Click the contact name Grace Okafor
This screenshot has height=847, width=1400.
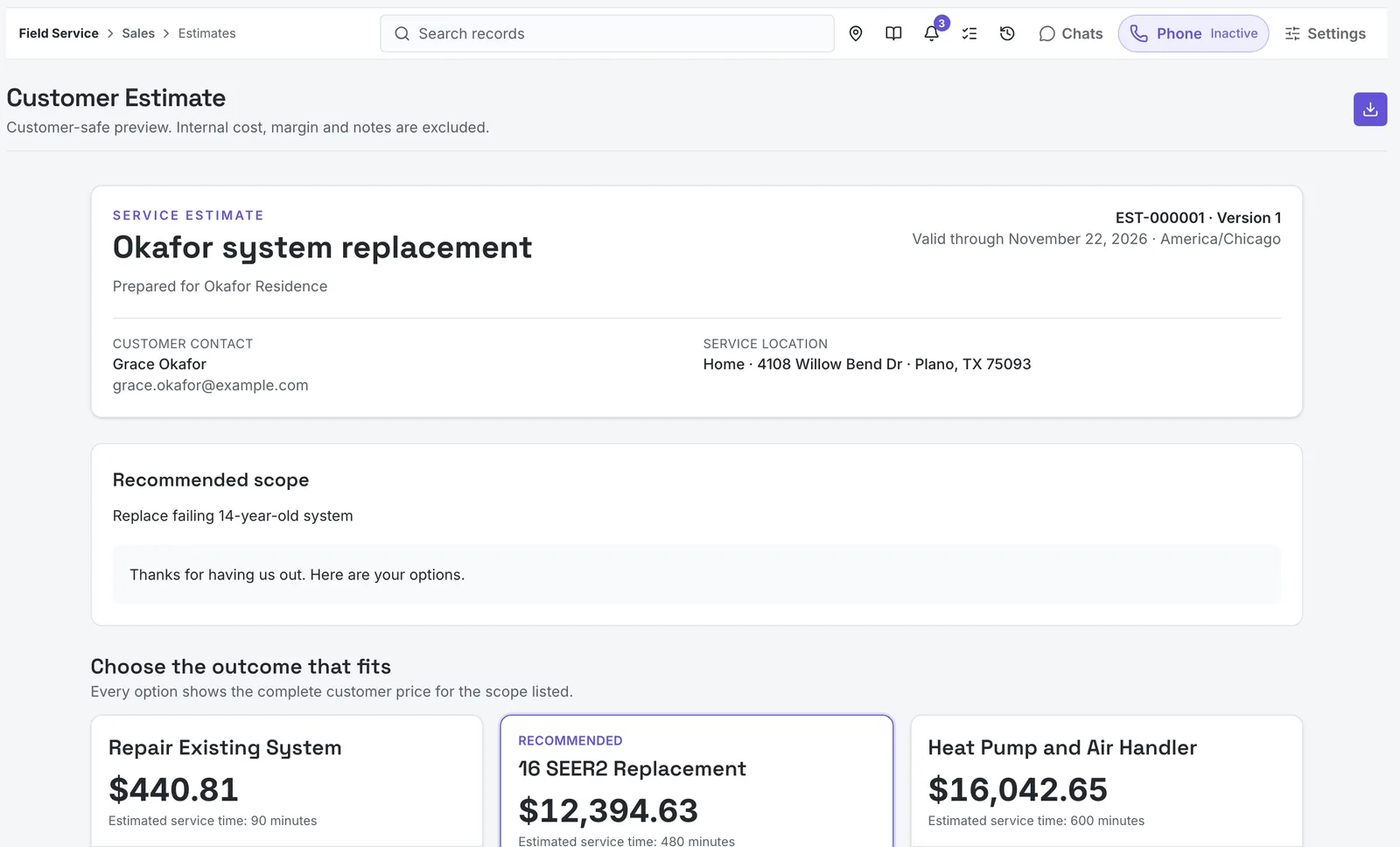pyautogui.click(x=159, y=364)
